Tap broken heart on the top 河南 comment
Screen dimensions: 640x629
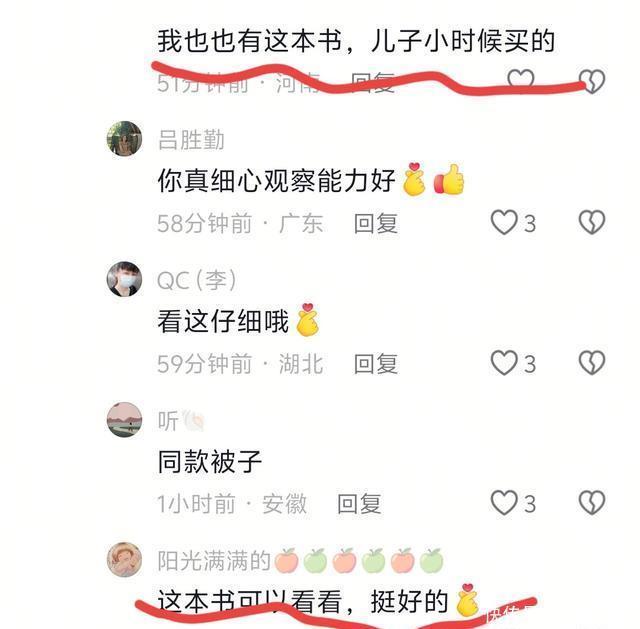click(x=592, y=81)
